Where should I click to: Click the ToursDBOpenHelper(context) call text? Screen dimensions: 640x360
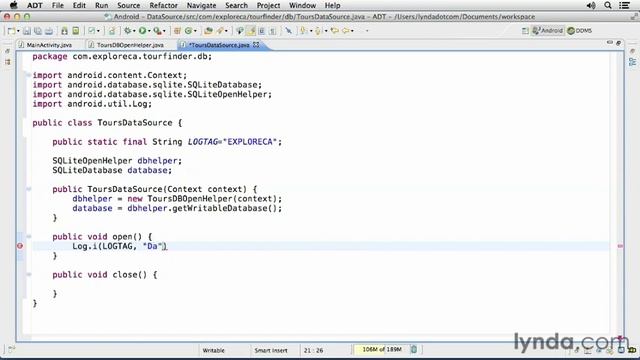point(212,199)
